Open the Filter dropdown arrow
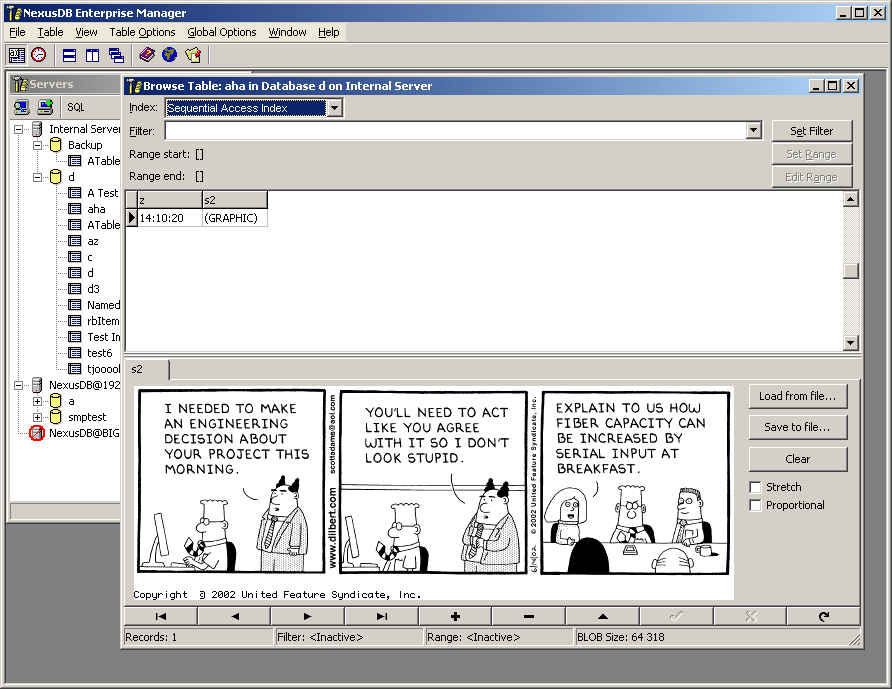892x689 pixels. [753, 130]
